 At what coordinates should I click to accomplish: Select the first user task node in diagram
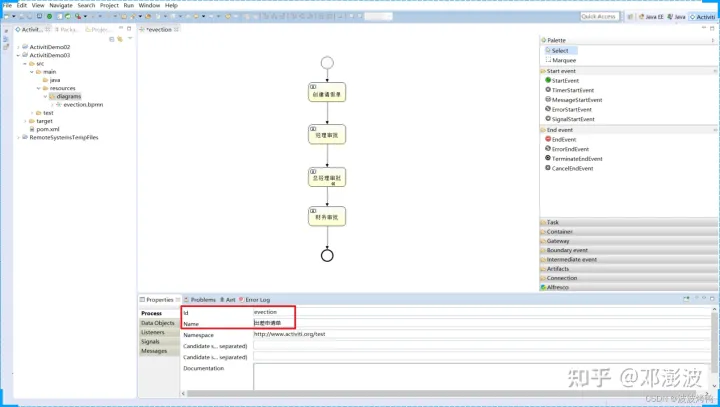(327, 92)
